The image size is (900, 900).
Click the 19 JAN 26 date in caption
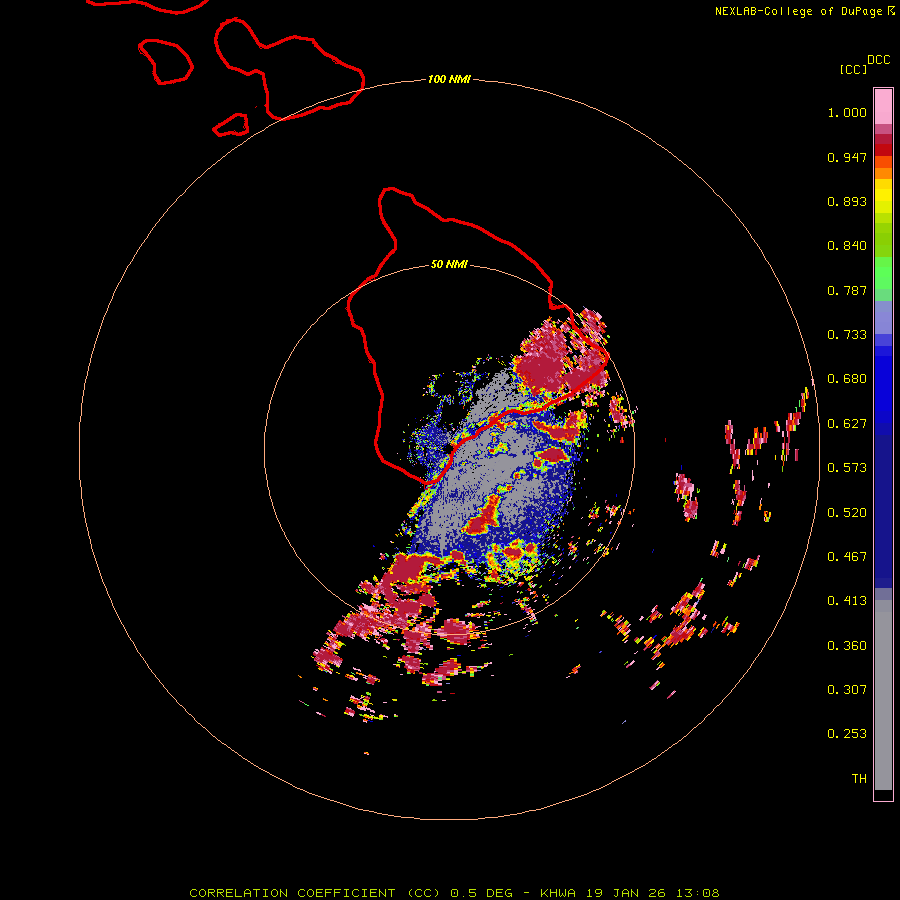pos(627,893)
